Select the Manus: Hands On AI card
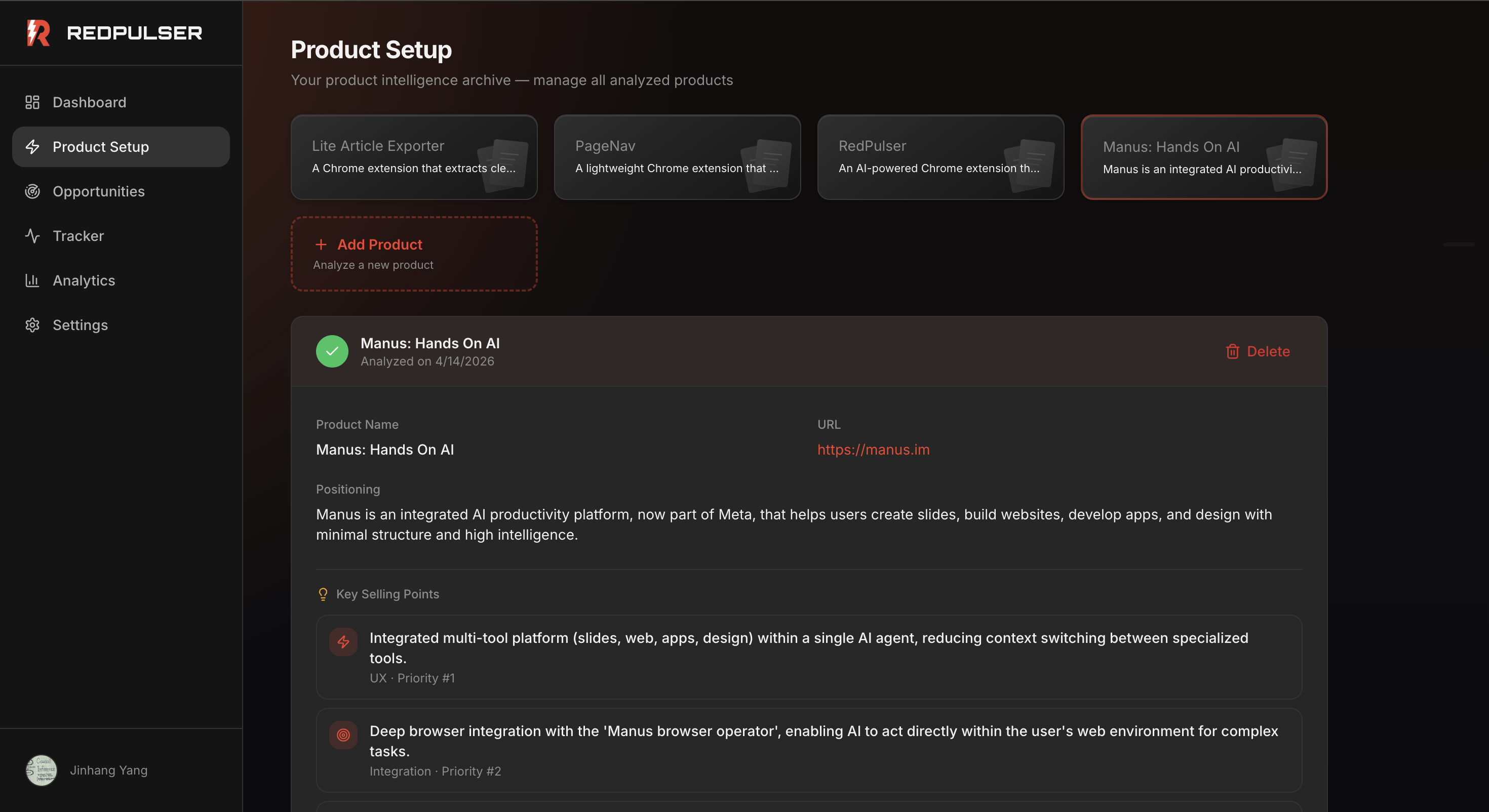The height and width of the screenshot is (812, 1489). 1203,157
